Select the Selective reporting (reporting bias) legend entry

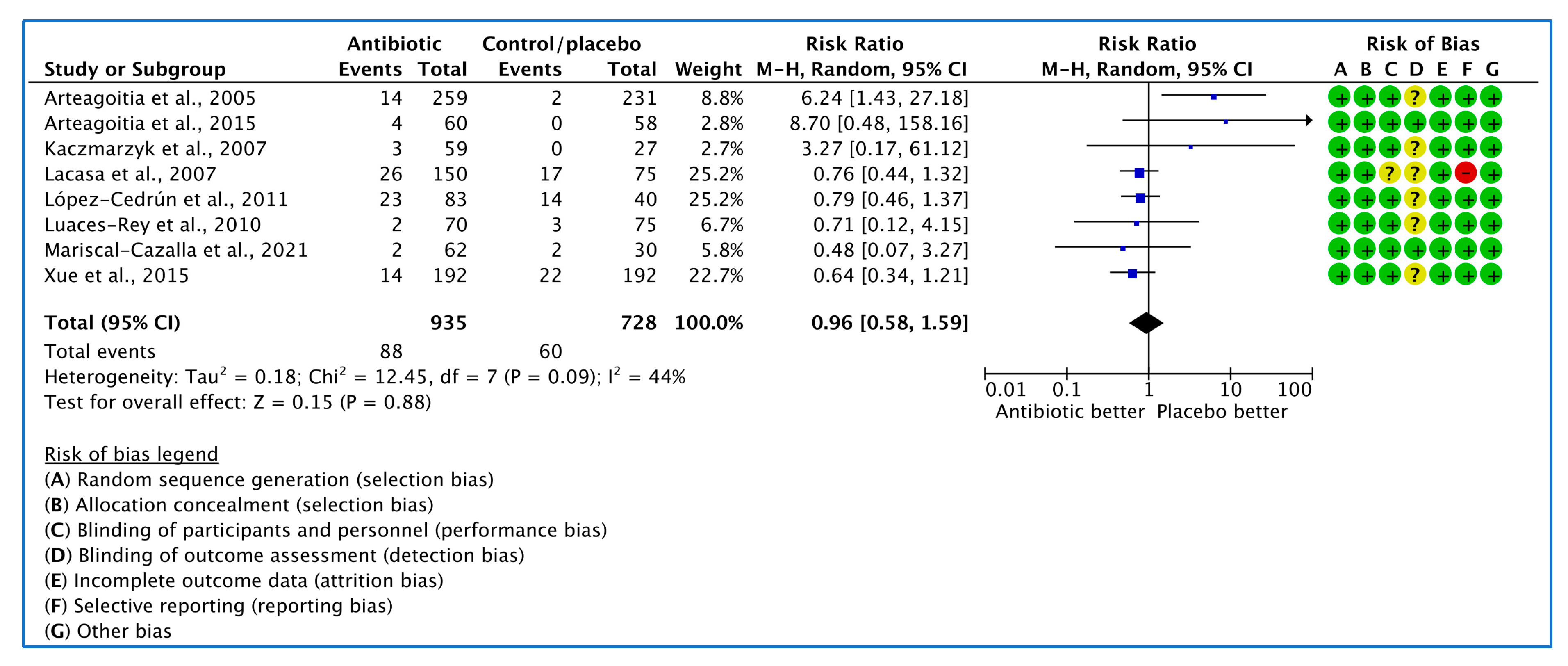click(218, 606)
